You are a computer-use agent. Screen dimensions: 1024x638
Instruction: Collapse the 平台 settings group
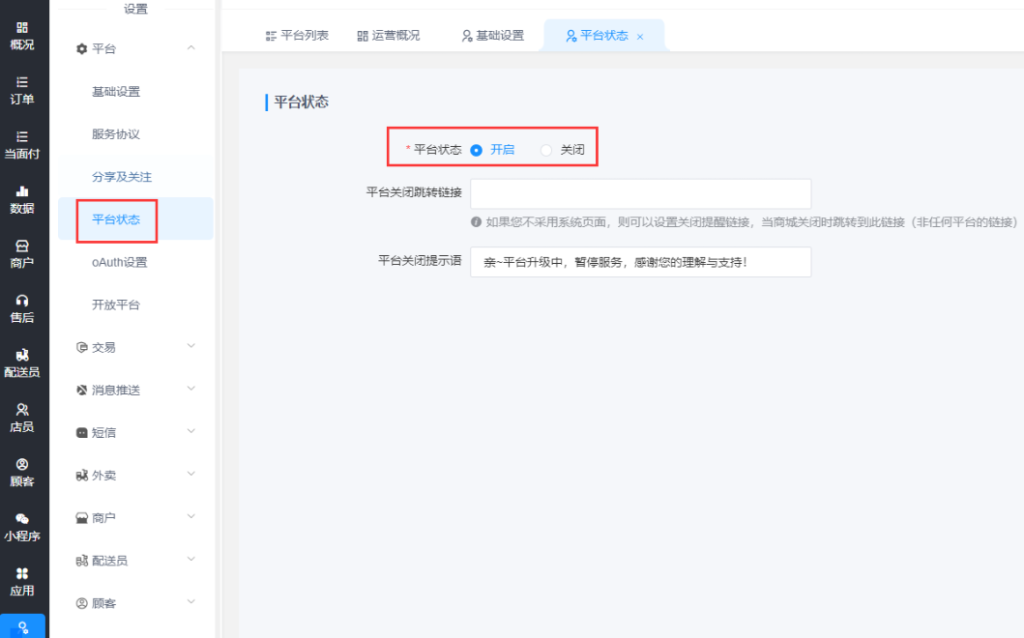click(x=191, y=48)
